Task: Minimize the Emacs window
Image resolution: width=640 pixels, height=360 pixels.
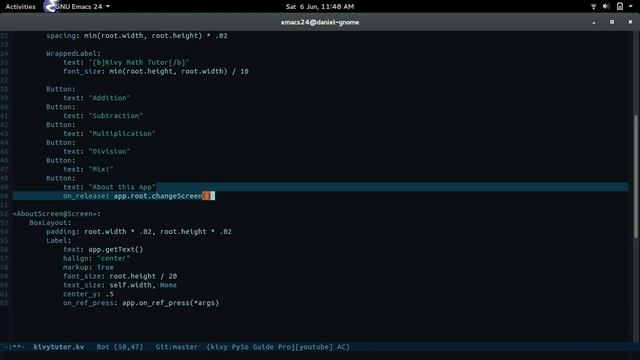Action: point(593,22)
